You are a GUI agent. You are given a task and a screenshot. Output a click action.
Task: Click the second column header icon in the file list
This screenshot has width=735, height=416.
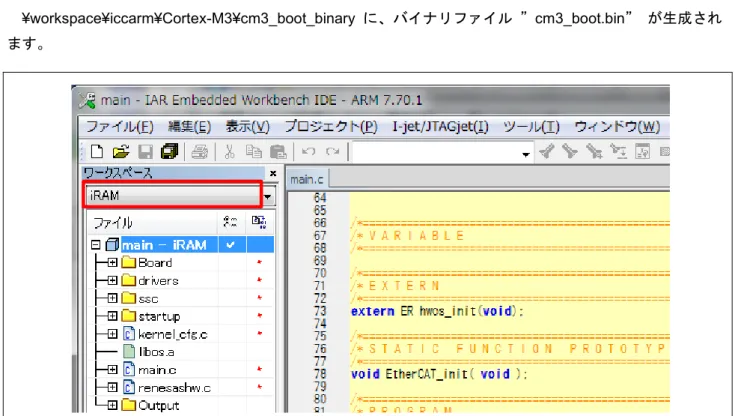(259, 222)
